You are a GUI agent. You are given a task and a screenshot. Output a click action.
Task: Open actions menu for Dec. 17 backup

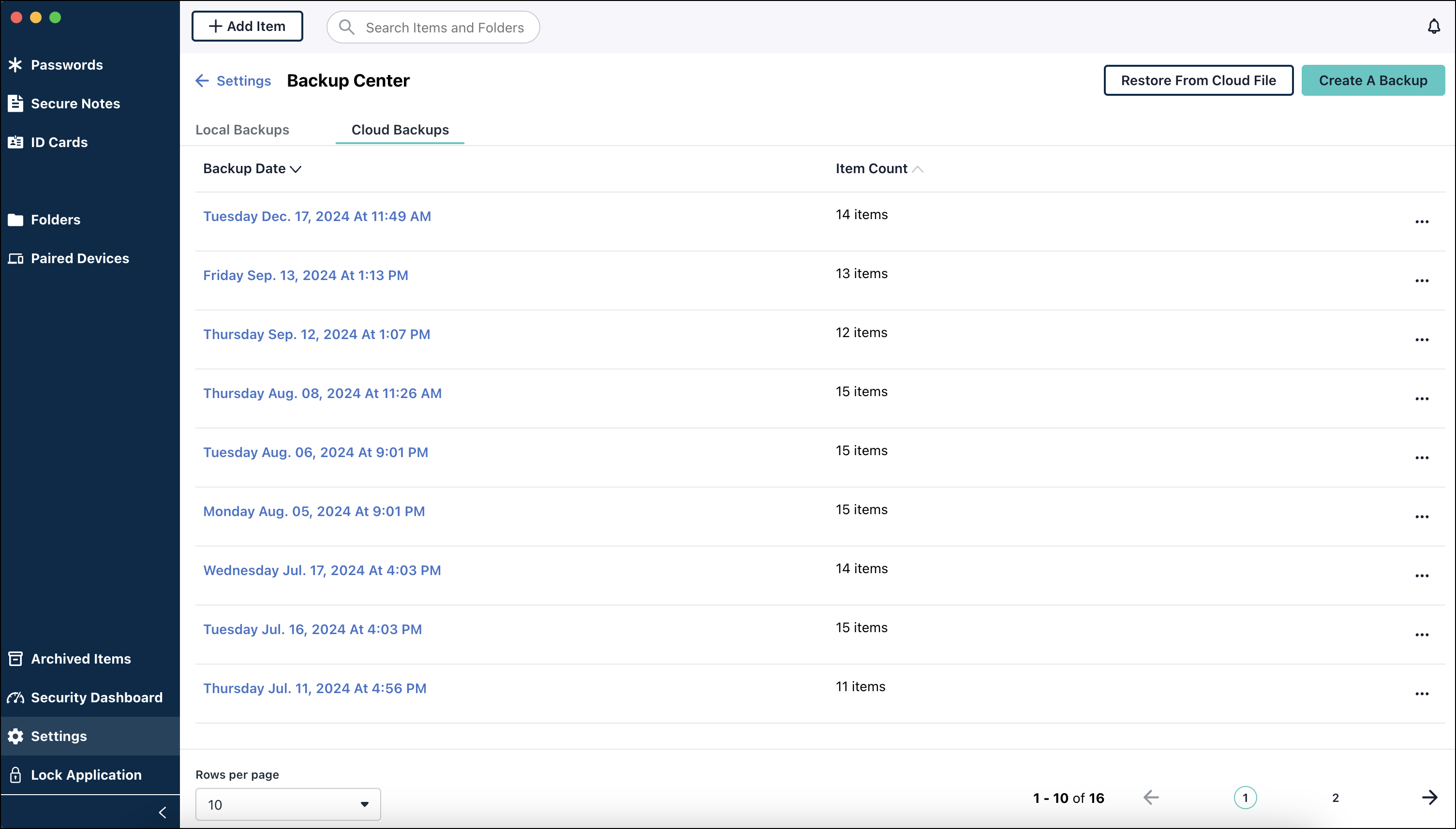click(x=1422, y=222)
